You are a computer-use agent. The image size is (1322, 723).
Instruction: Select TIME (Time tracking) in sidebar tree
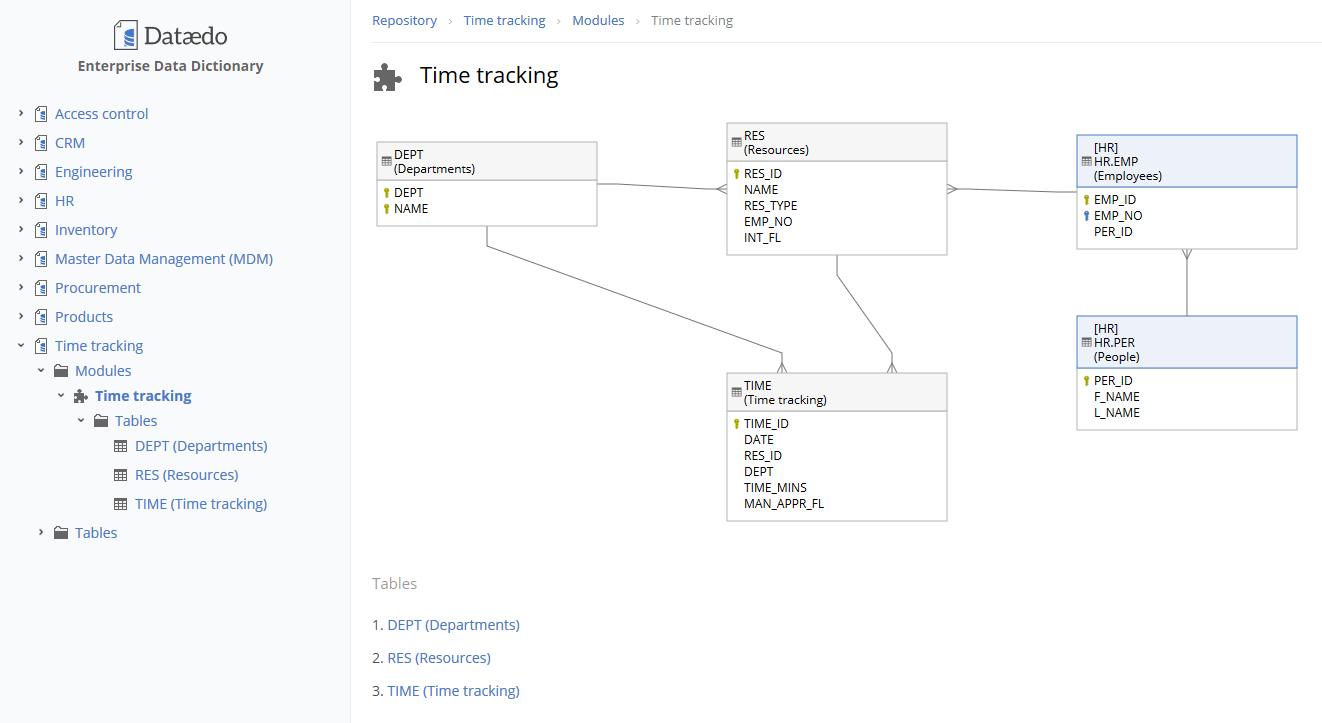(x=201, y=504)
